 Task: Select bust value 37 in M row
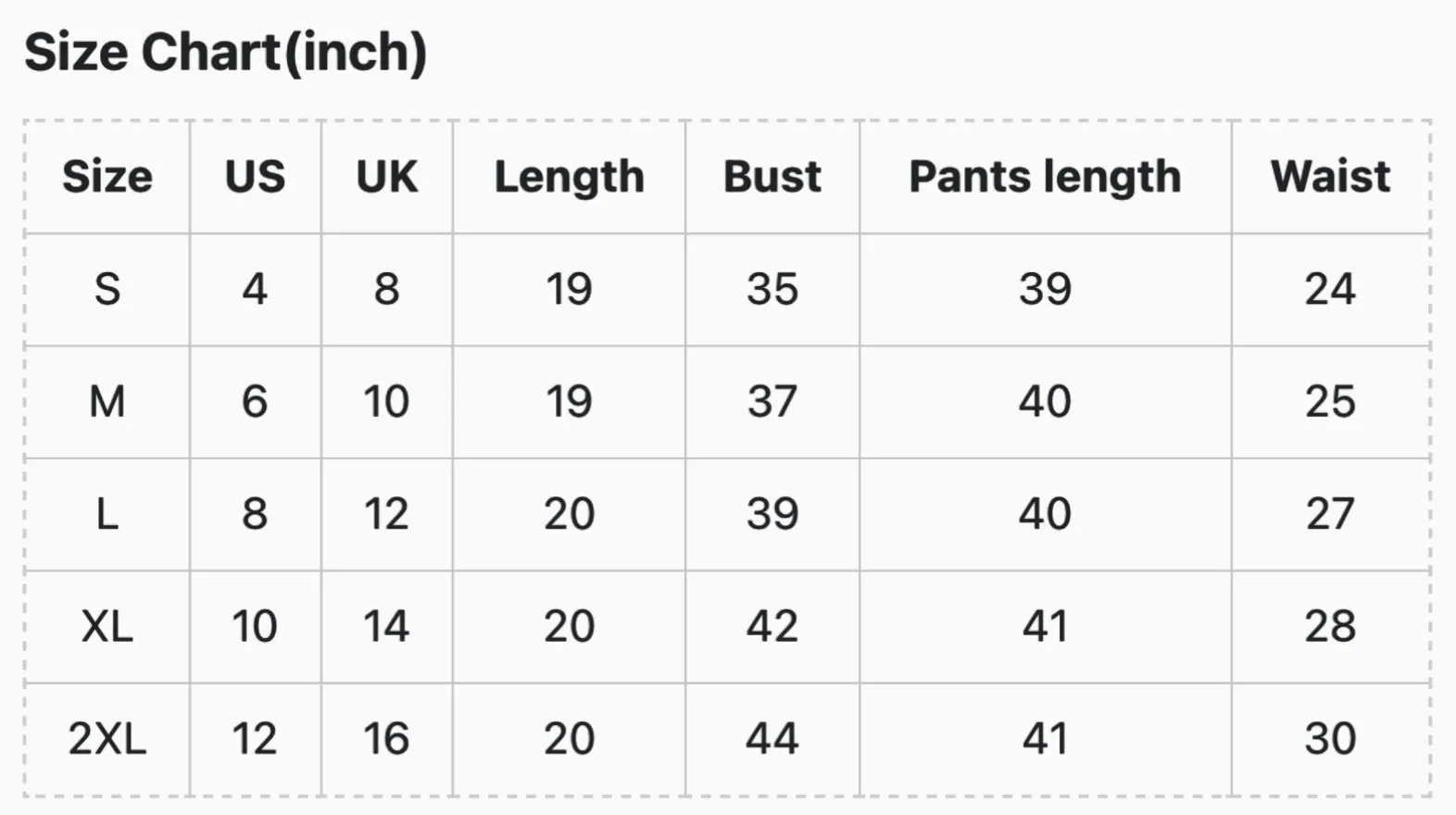[772, 402]
